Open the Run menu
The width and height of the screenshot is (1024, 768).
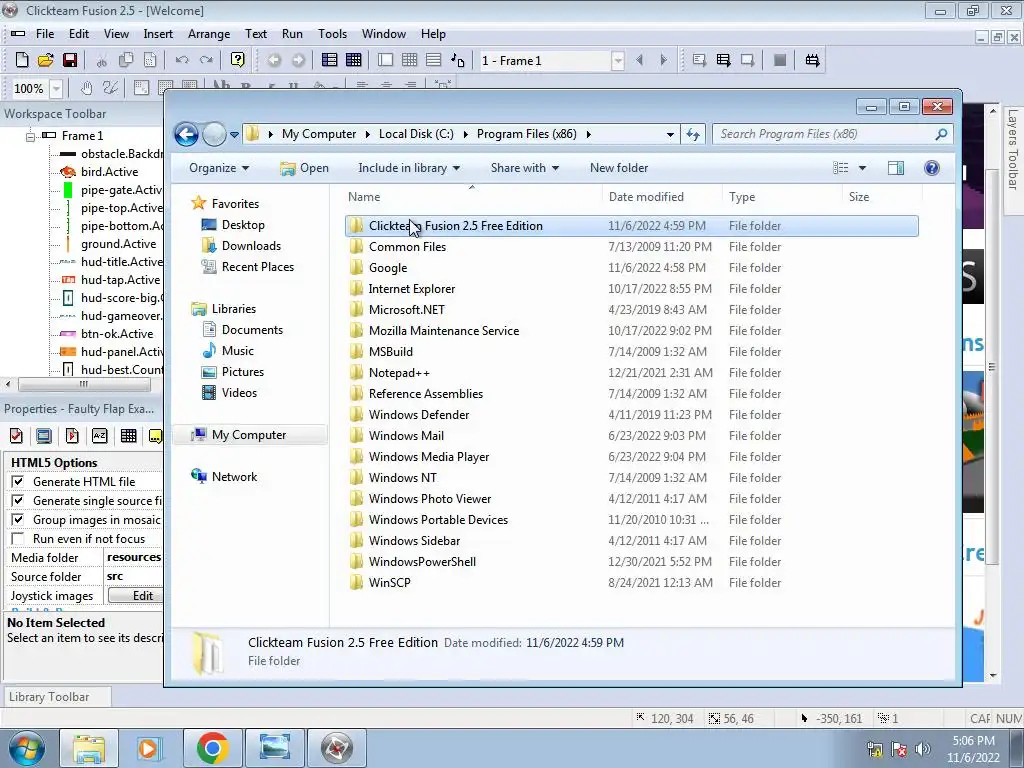292,34
